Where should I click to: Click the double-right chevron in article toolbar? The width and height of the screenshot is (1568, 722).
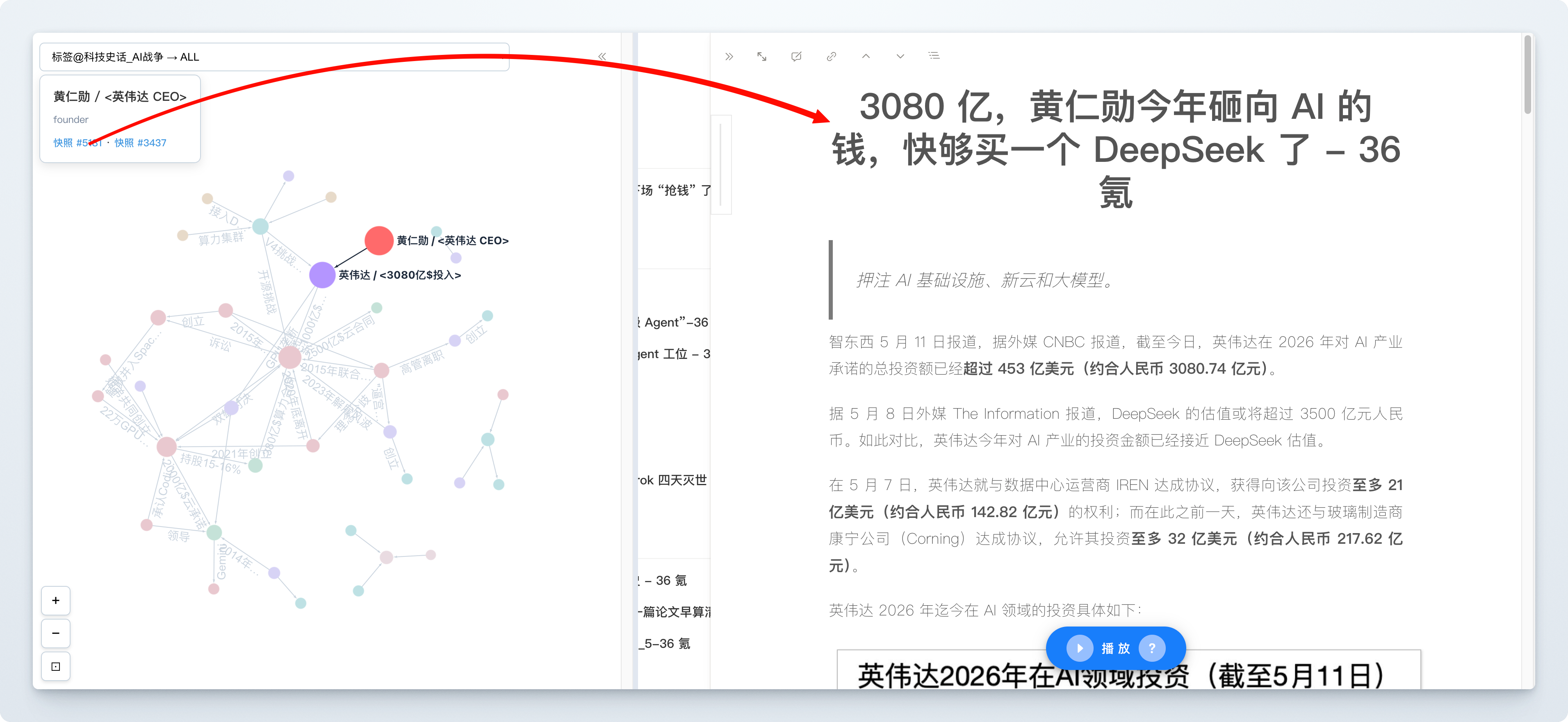[729, 57]
